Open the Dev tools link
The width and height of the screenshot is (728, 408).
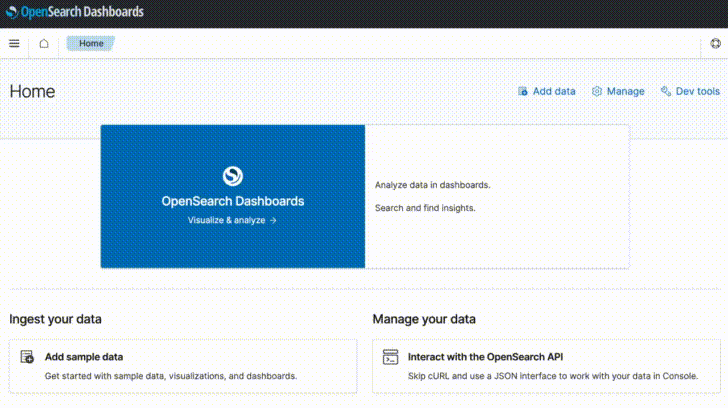[690, 91]
